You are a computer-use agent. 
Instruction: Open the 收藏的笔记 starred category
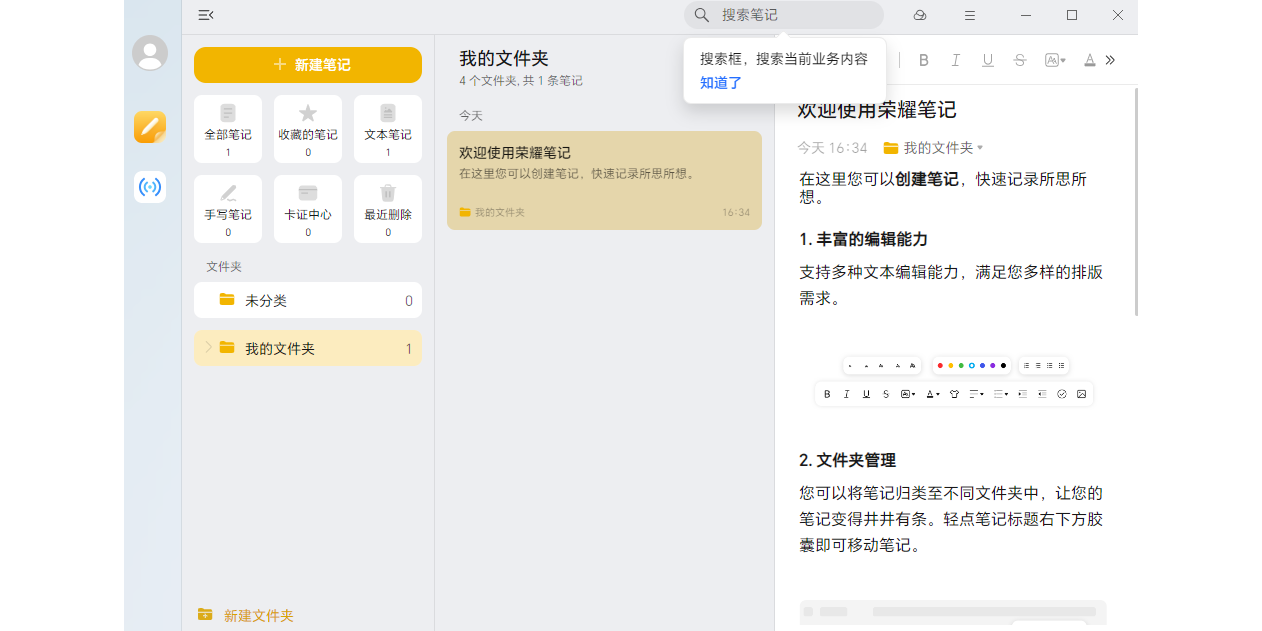(308, 128)
